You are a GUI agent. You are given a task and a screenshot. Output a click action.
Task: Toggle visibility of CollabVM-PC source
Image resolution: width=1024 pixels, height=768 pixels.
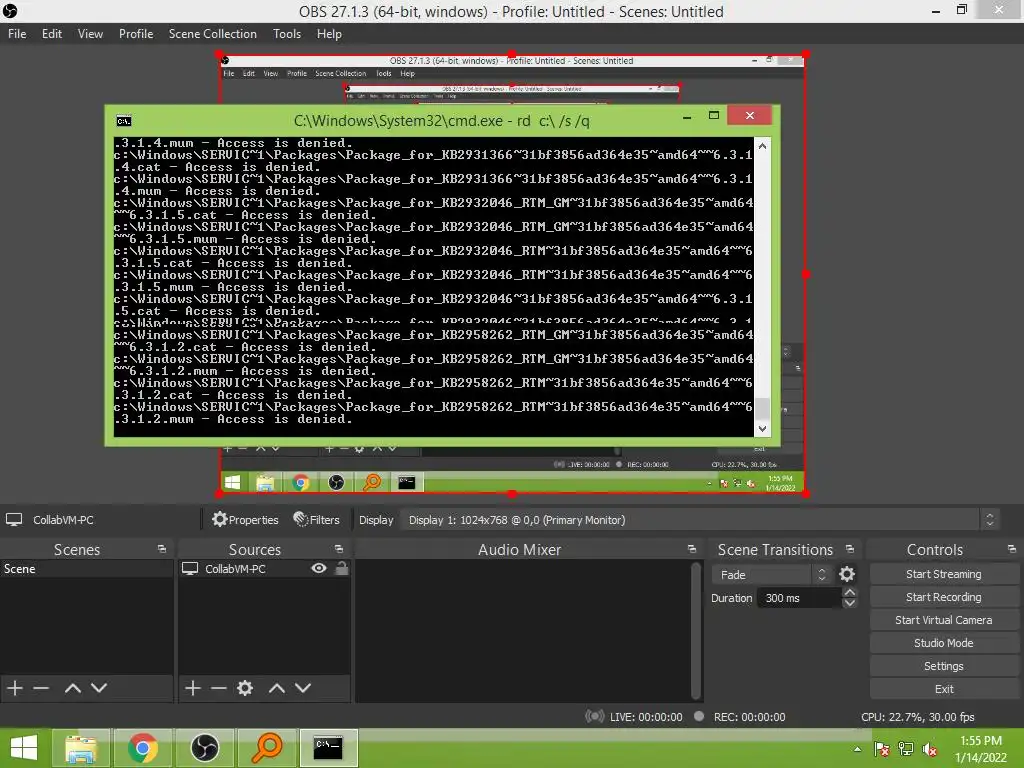(x=319, y=568)
